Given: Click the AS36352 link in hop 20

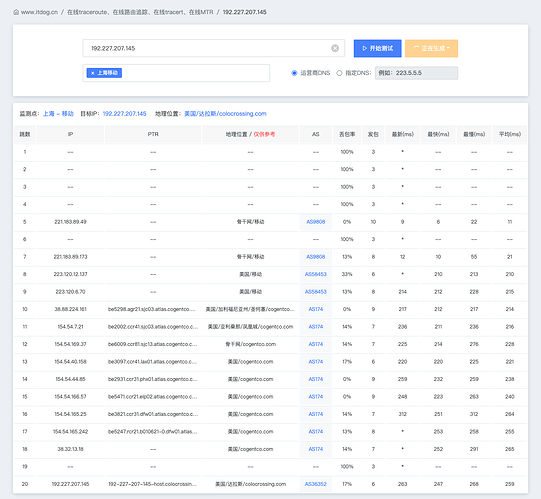Looking at the screenshot, I should point(316,484).
